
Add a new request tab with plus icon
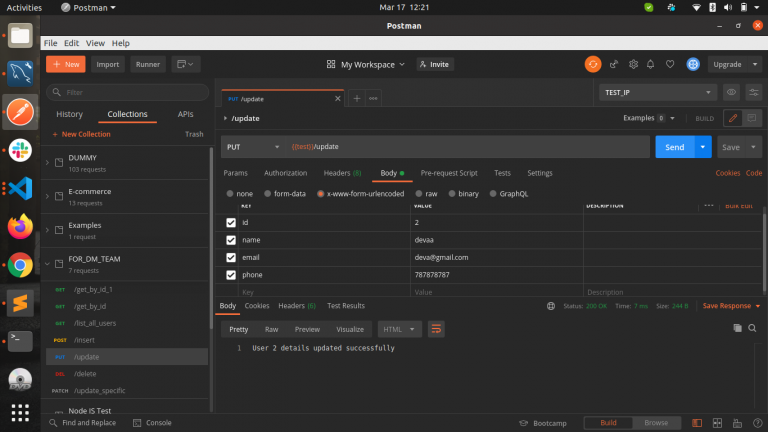357,98
